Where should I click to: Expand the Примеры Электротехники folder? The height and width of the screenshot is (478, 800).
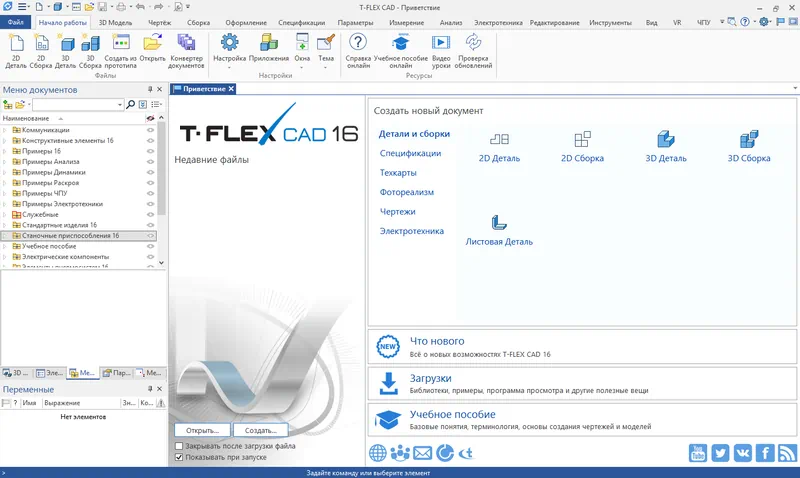pyautogui.click(x=5, y=204)
